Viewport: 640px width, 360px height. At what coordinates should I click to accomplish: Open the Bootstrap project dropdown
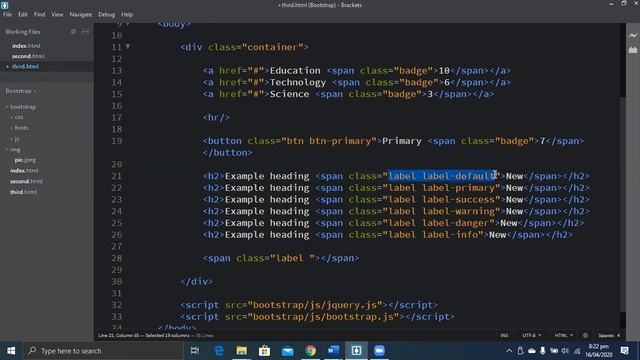(20, 91)
